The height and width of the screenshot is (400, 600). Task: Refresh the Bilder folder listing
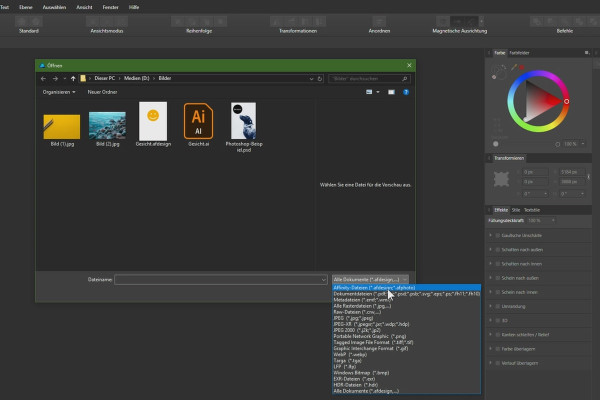coord(320,78)
